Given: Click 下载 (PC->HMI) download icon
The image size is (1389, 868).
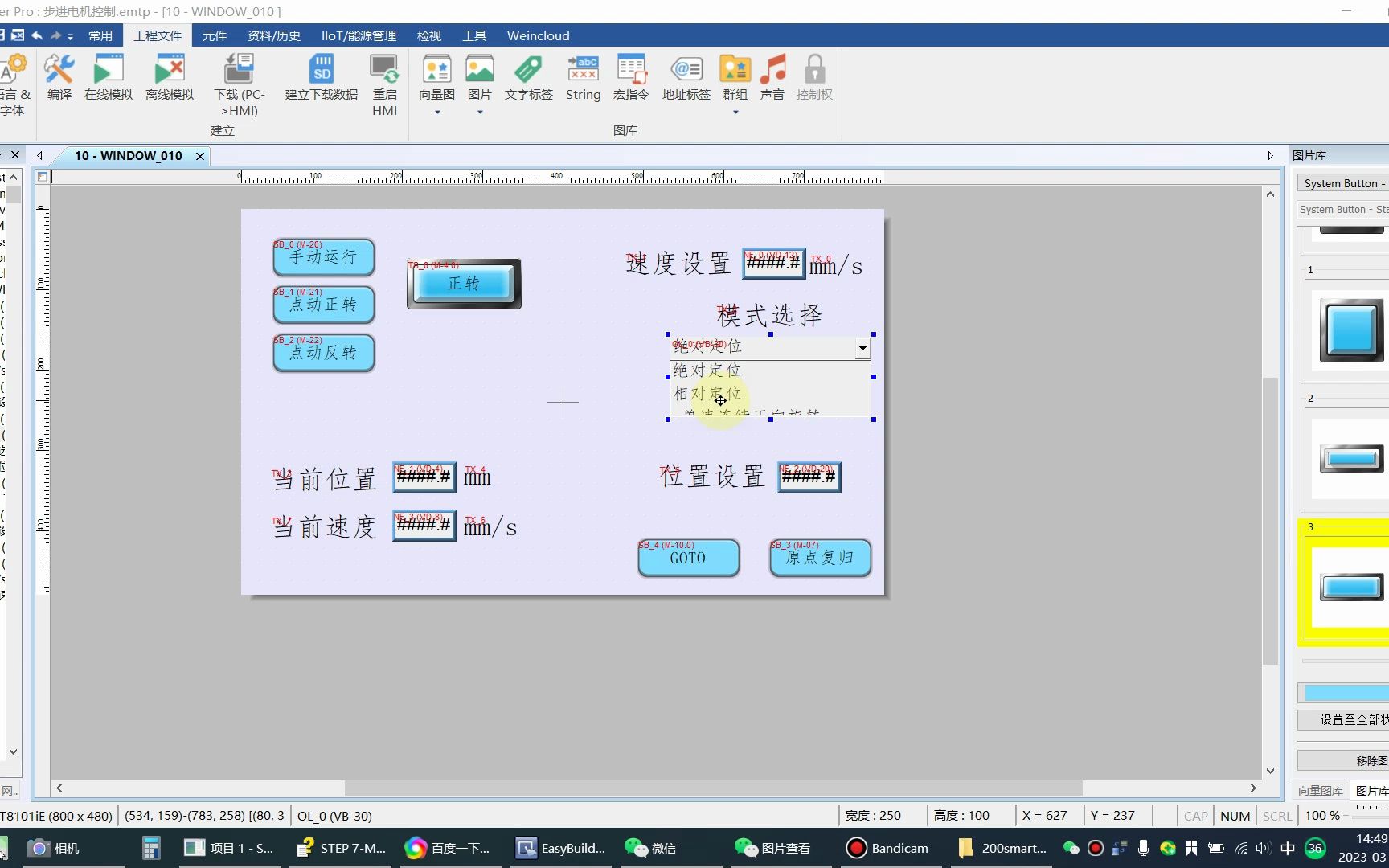Looking at the screenshot, I should pyautogui.click(x=239, y=84).
